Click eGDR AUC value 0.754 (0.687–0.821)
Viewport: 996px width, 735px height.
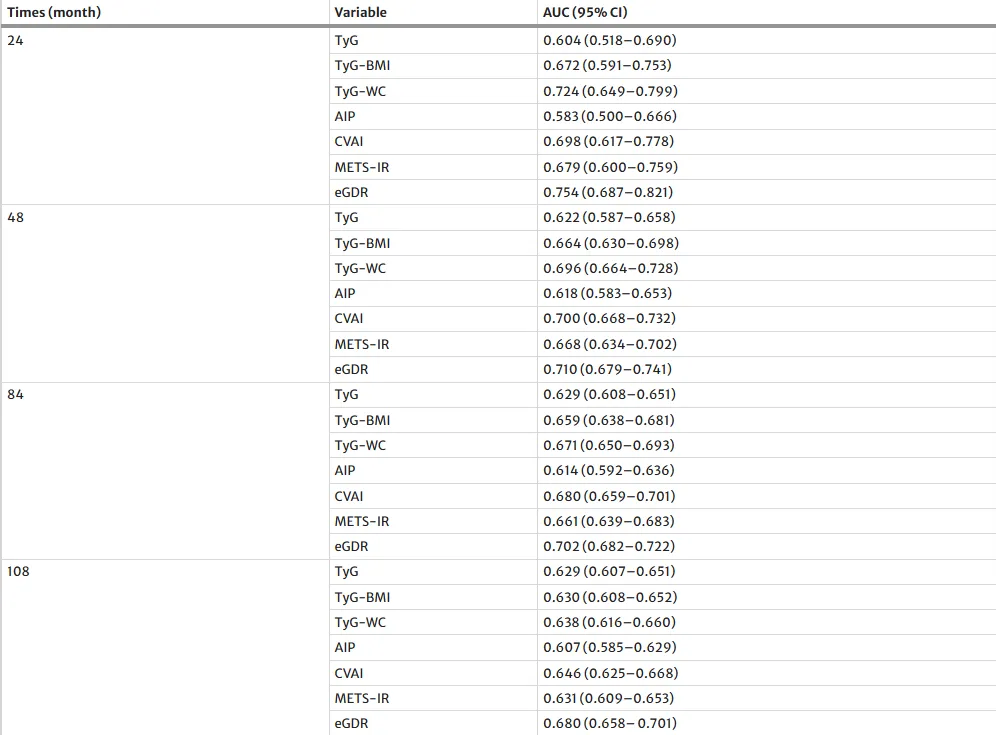pyautogui.click(x=608, y=192)
